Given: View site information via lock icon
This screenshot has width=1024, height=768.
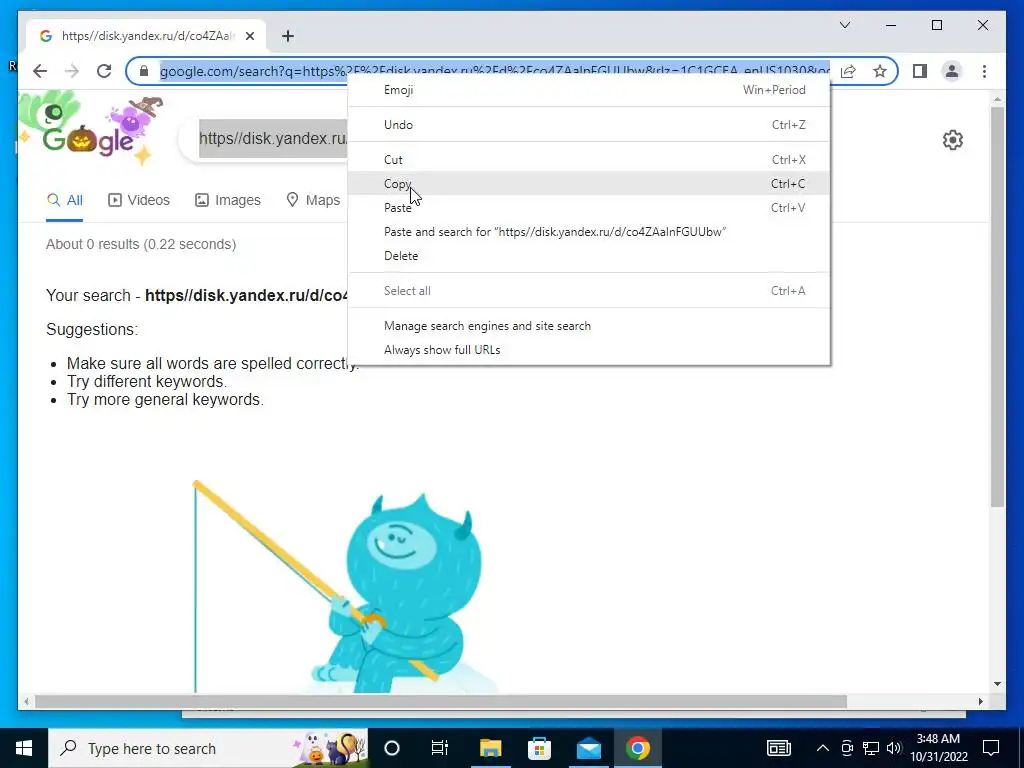Looking at the screenshot, I should tap(144, 71).
